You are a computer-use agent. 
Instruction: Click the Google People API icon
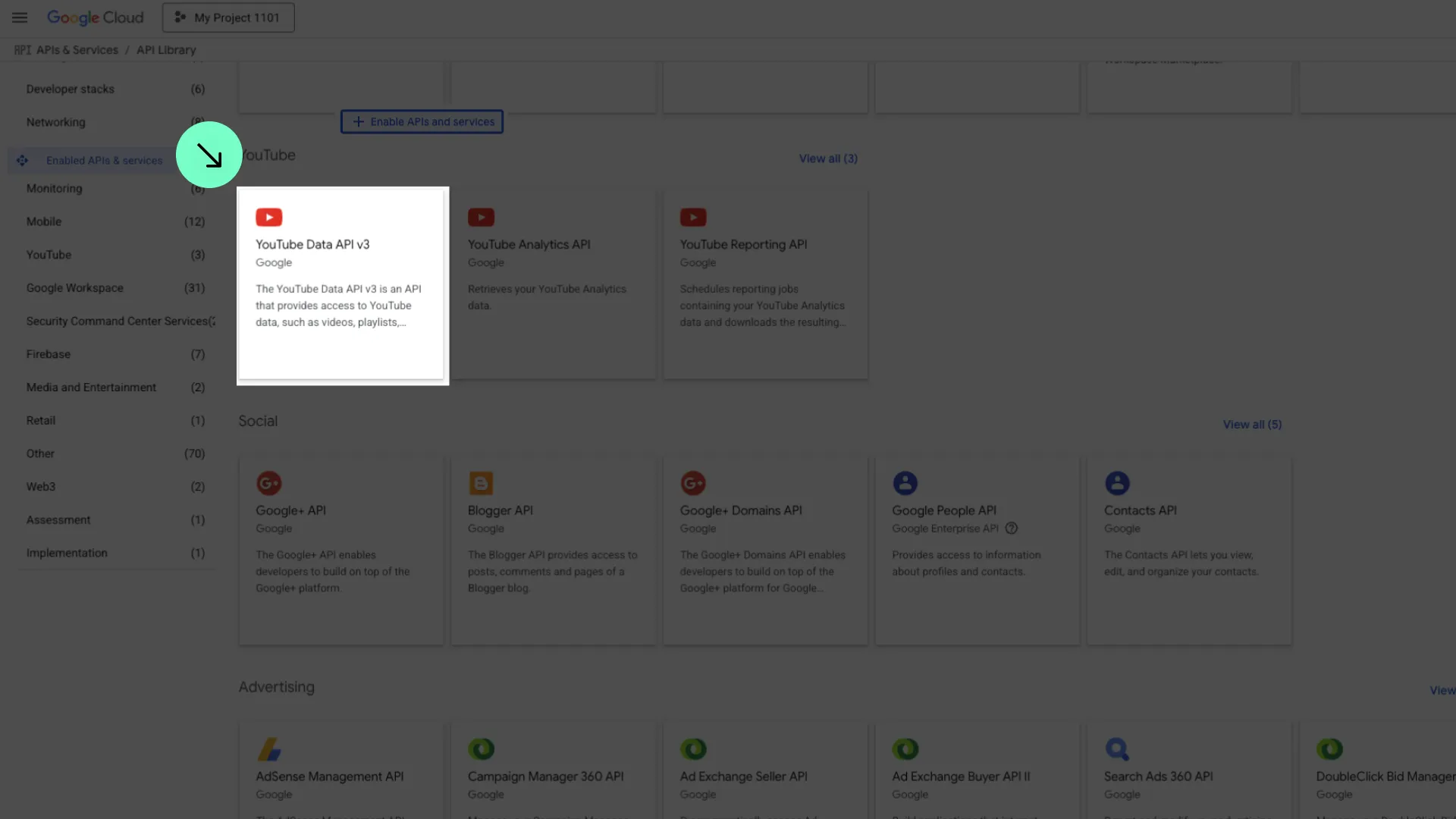click(905, 483)
